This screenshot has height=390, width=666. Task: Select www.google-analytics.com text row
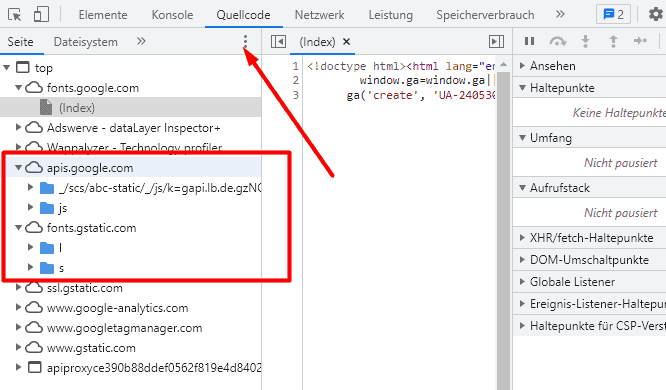117,308
